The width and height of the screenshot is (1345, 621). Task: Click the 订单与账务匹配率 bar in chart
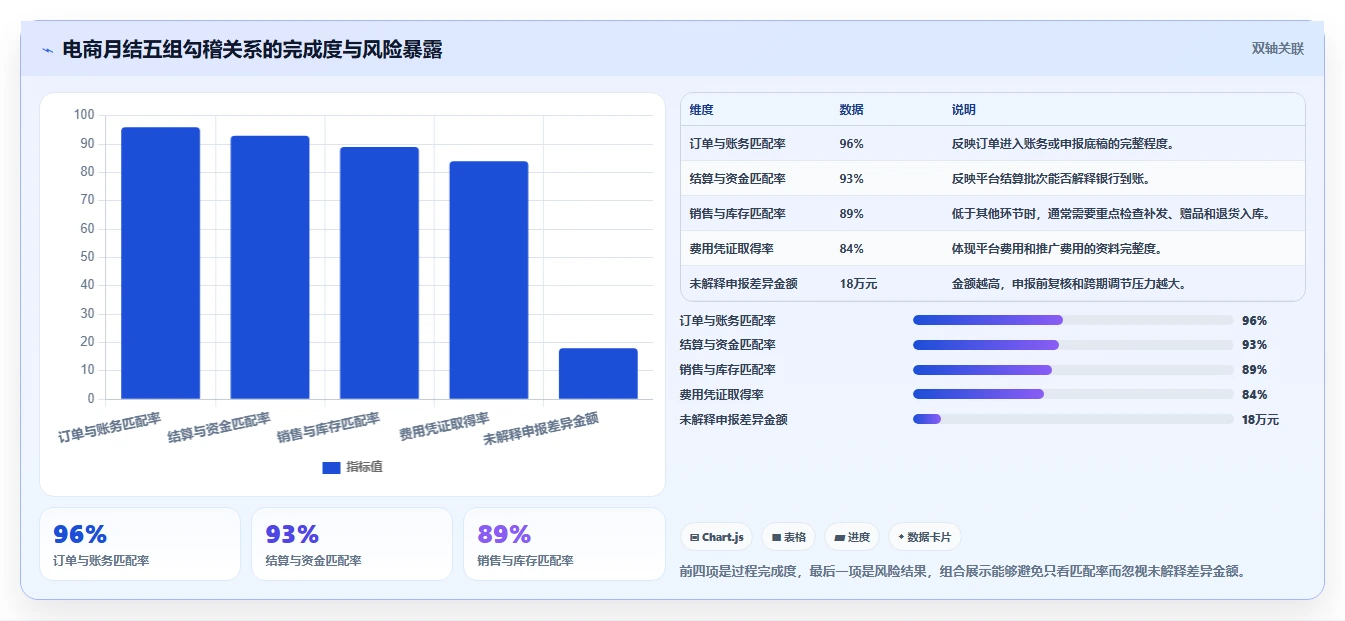(160, 263)
